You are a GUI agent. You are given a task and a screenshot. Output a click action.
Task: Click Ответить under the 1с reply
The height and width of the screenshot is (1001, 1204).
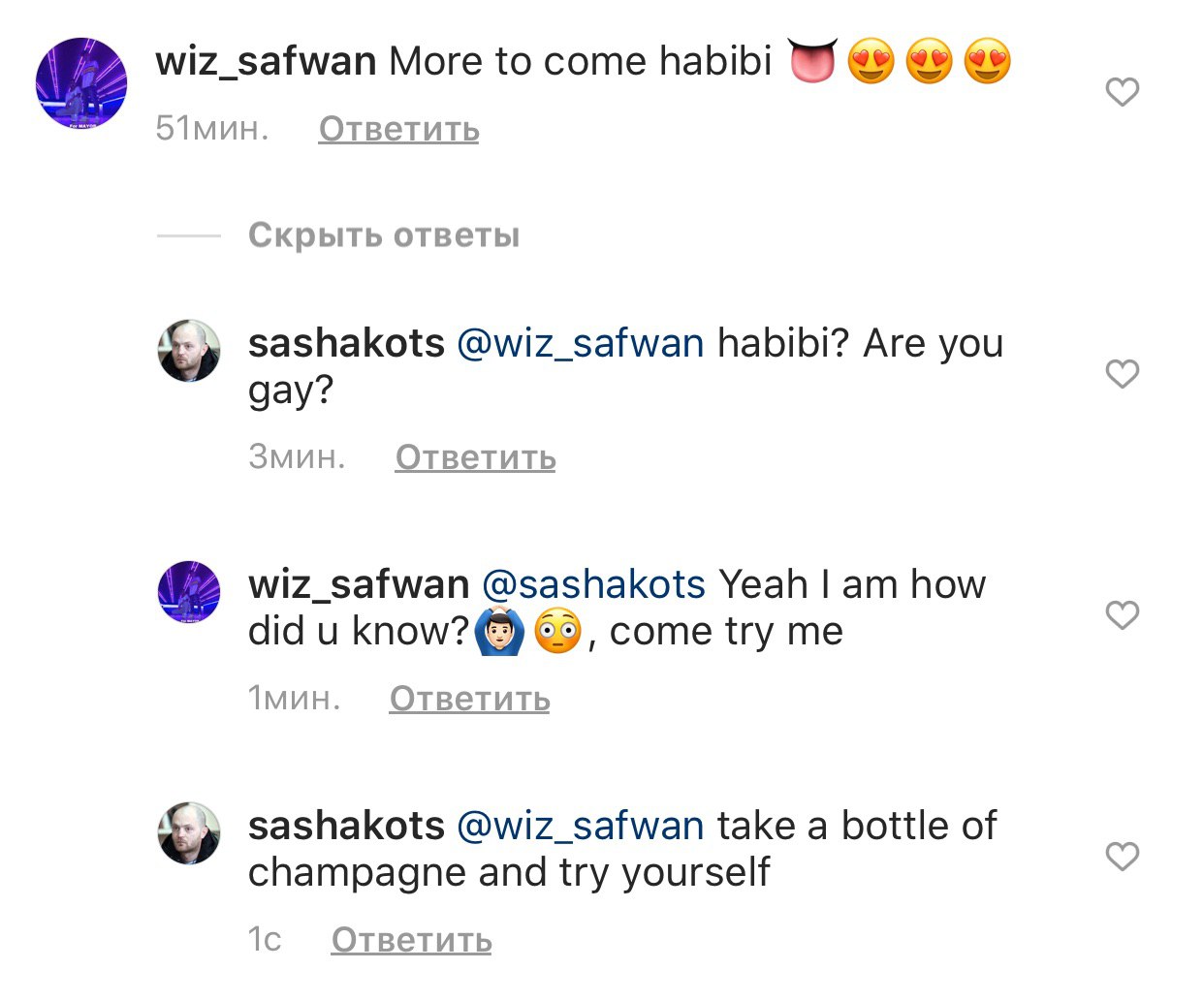[411, 940]
